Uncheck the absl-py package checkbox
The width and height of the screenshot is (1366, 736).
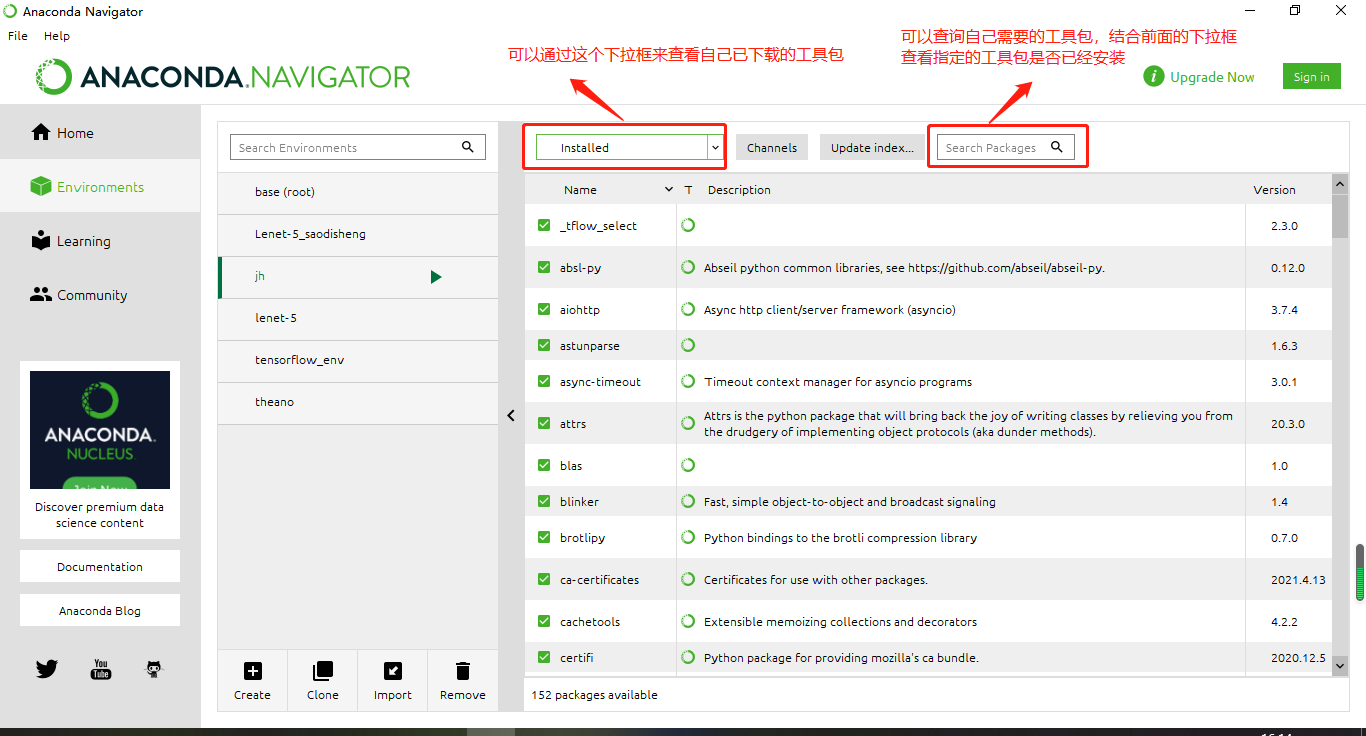(544, 267)
